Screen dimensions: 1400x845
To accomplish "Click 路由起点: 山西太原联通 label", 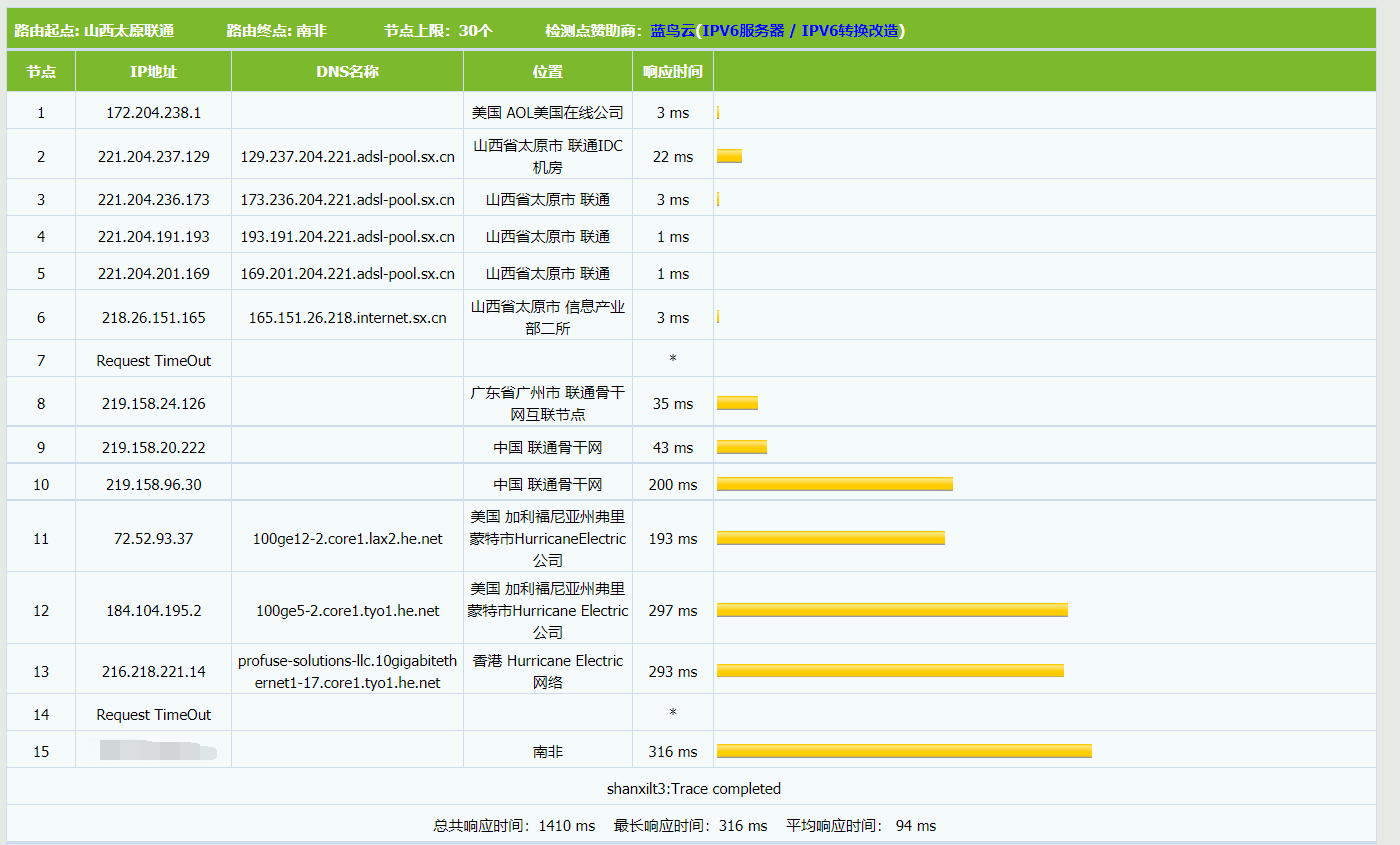I will click(x=94, y=31).
